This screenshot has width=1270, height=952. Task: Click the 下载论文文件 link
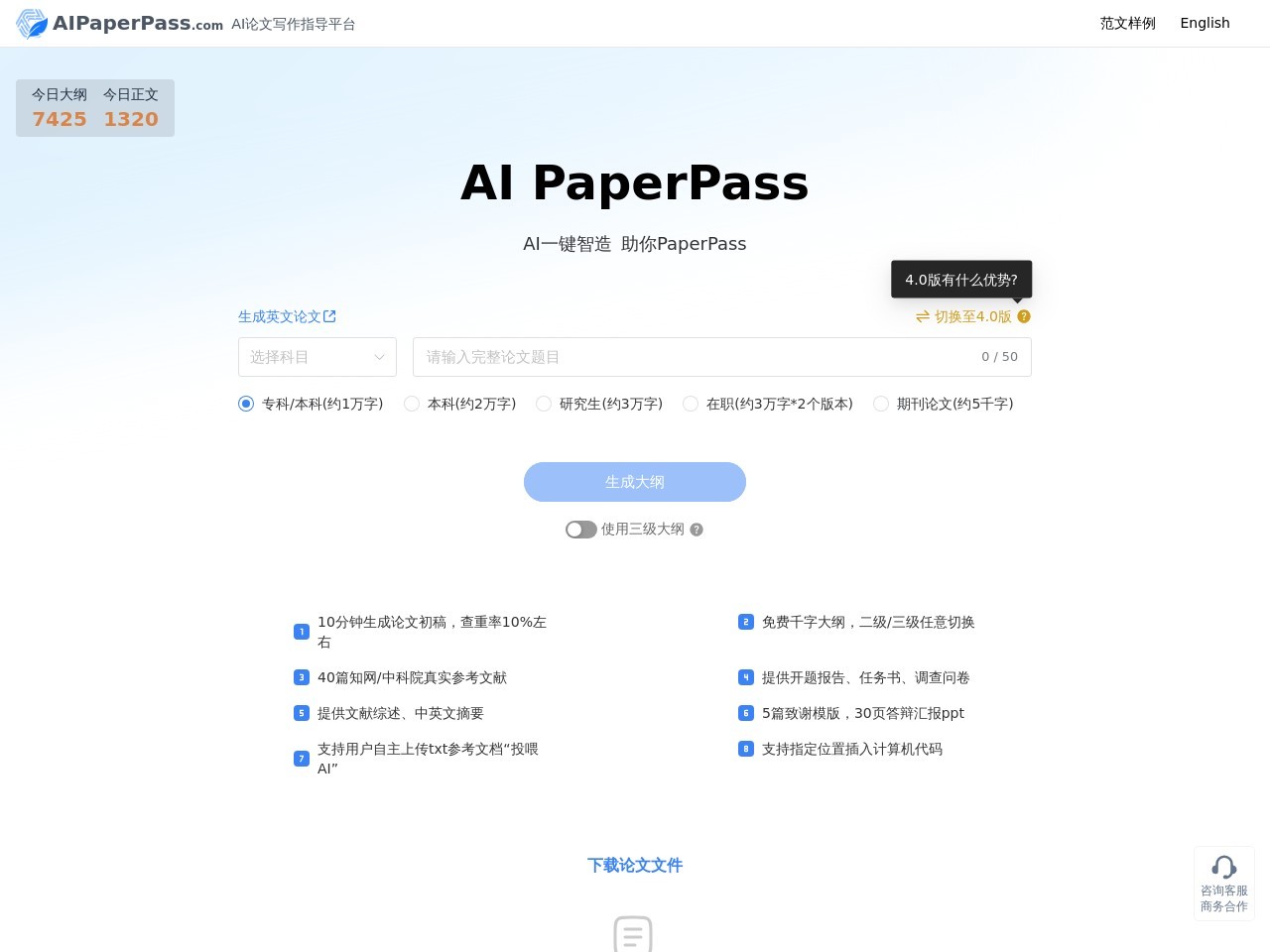(635, 865)
